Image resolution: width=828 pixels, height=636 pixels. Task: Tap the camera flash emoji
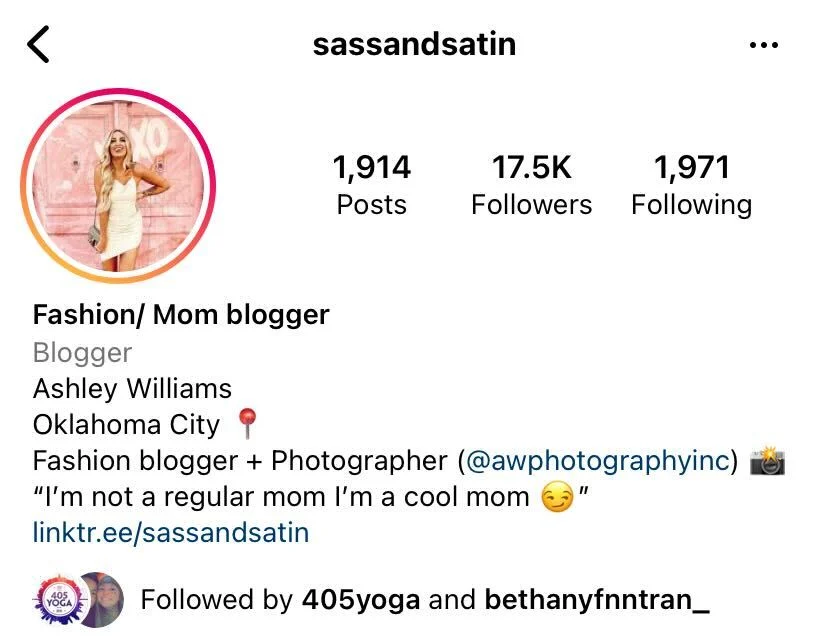(x=767, y=461)
